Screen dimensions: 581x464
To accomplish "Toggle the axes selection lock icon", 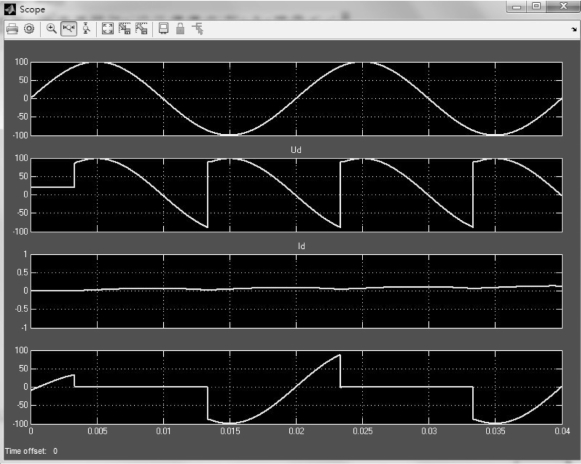I will [180, 29].
